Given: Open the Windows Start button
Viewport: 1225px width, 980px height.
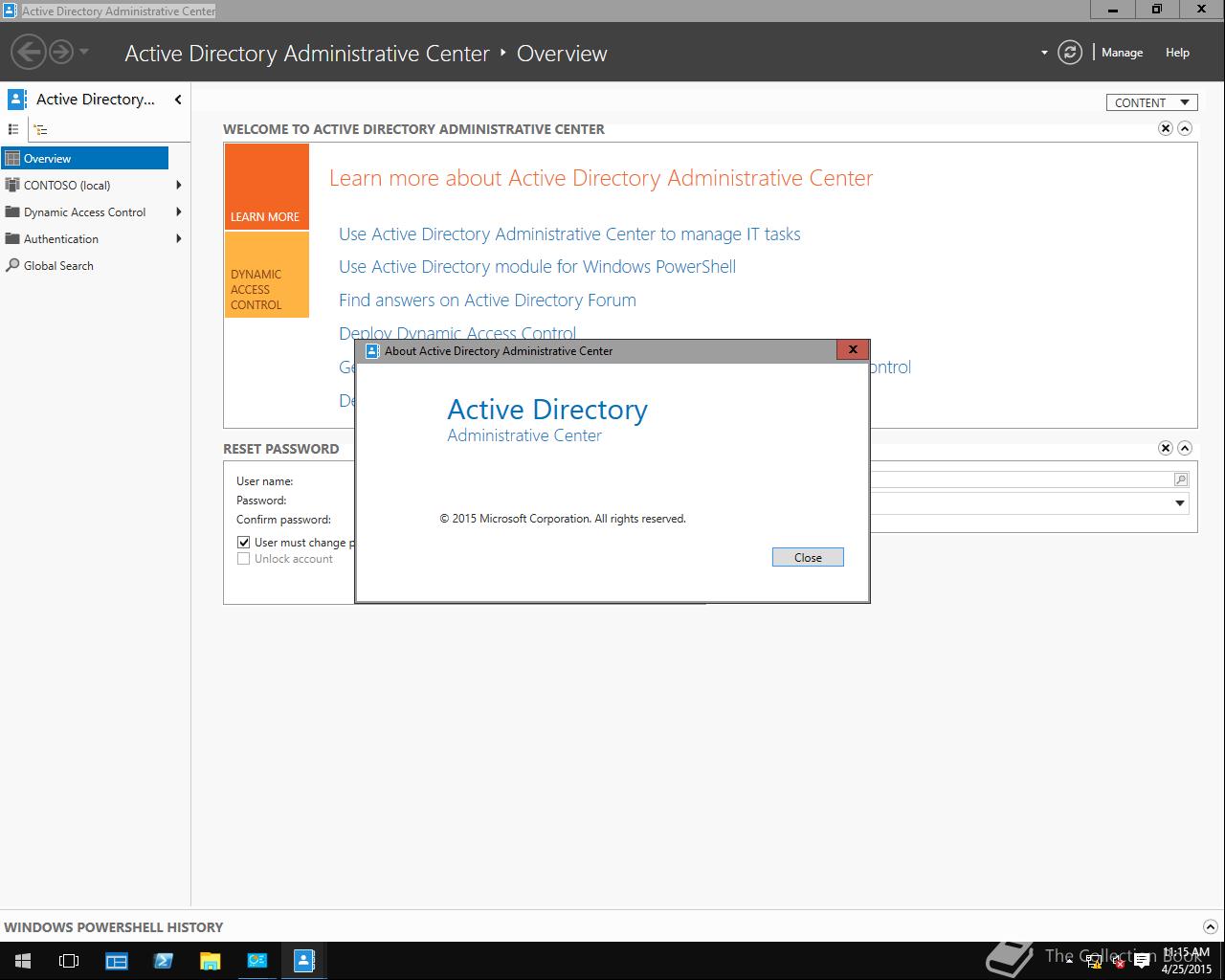Looking at the screenshot, I should (x=23, y=961).
